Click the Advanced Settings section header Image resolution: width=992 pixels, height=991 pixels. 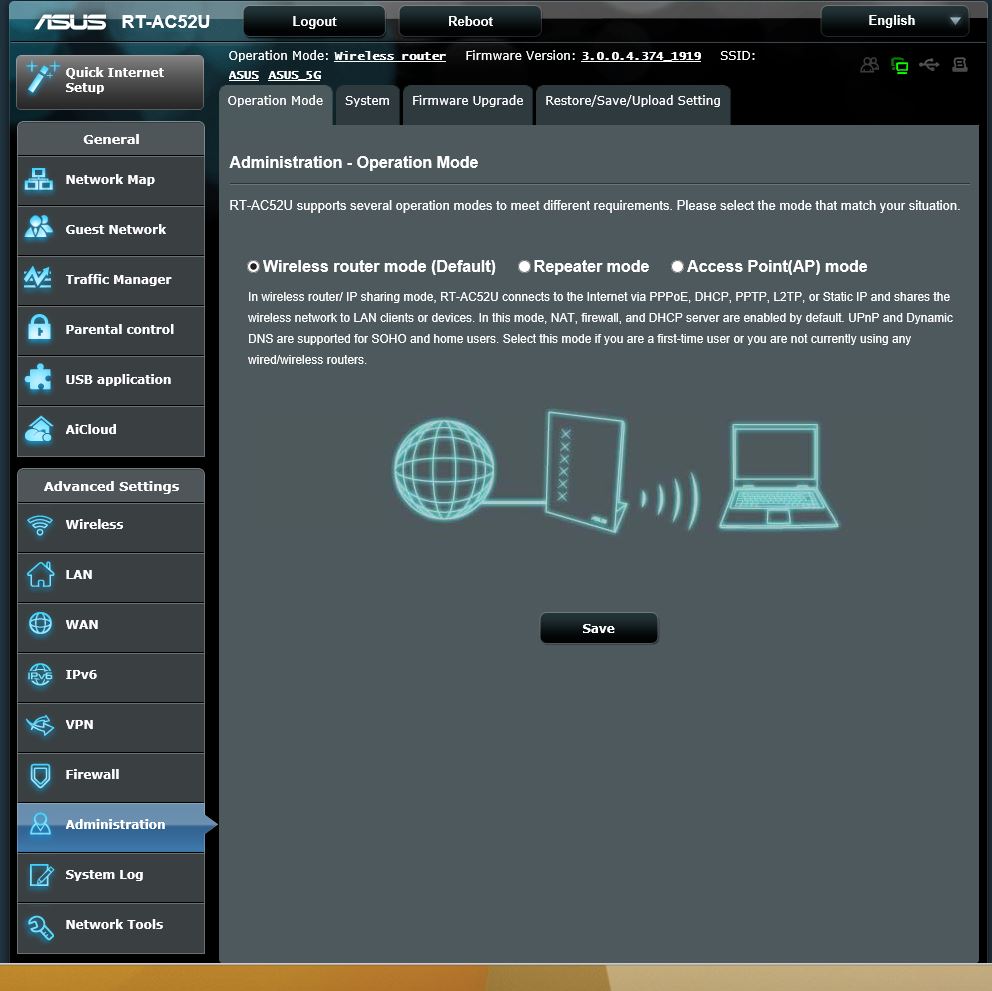[x=111, y=486]
